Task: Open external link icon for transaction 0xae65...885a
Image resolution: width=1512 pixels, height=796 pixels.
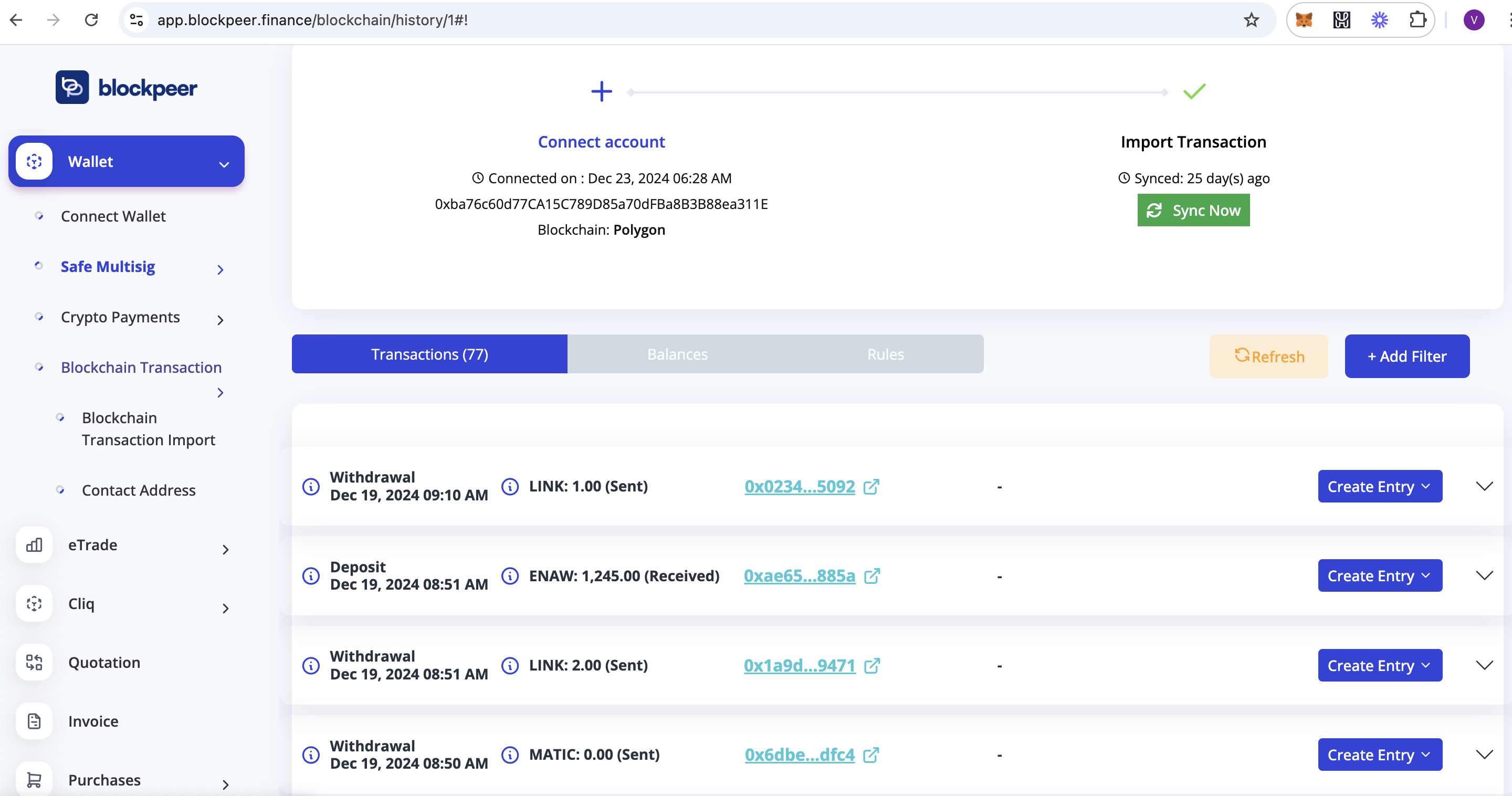Action: (x=872, y=576)
